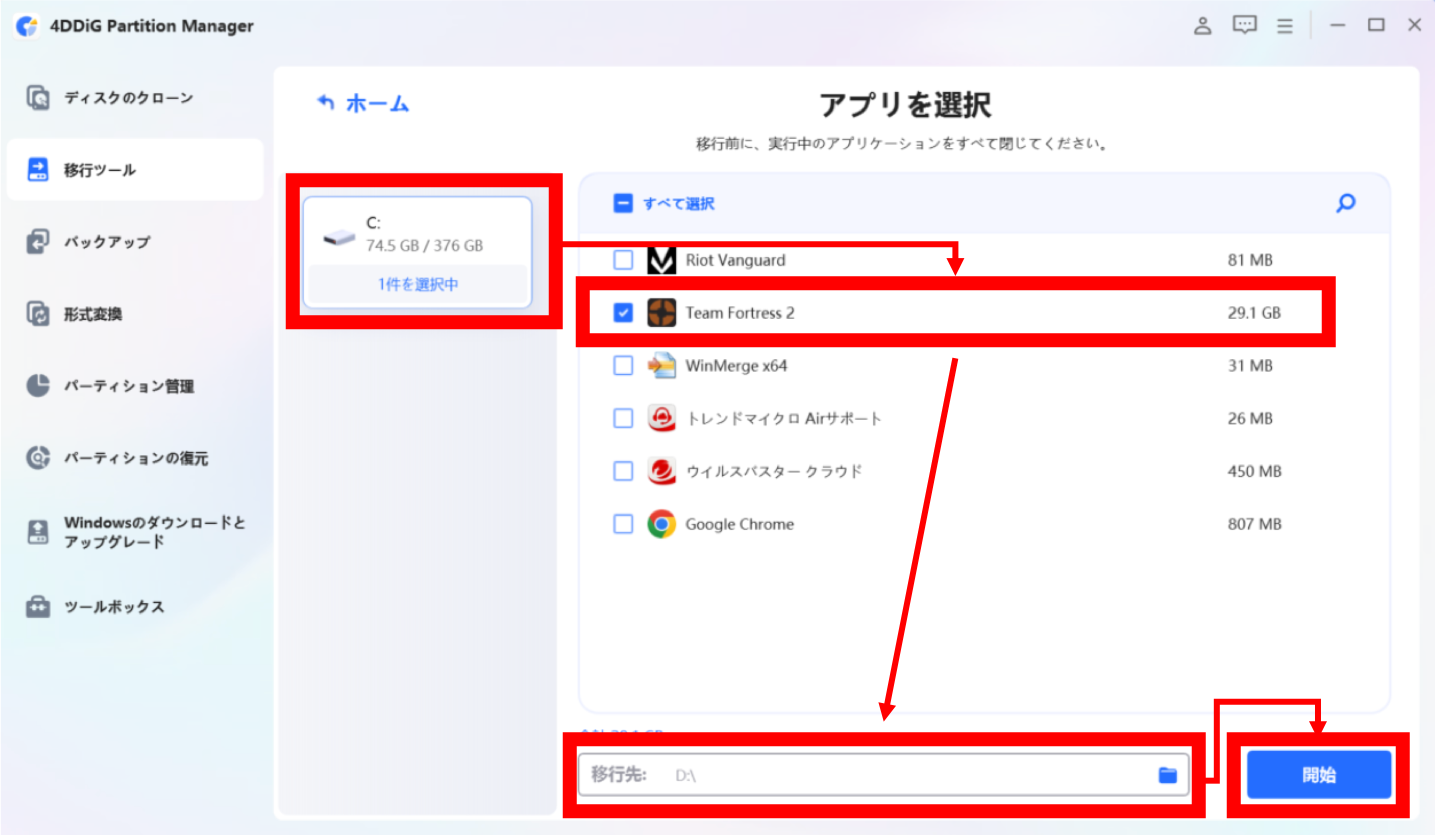This screenshot has width=1435, height=835.
Task: Open ディスクのクローン in the sidebar
Action: (135, 98)
